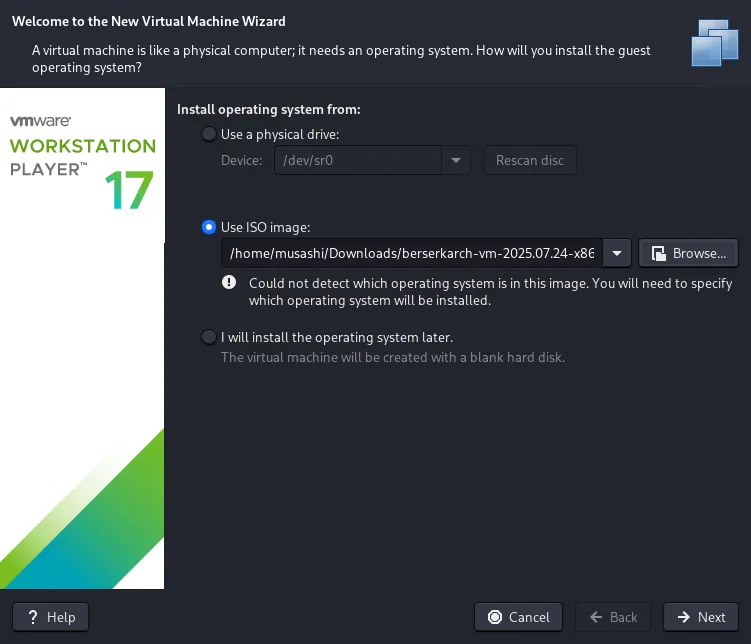Click the Next button
This screenshot has height=644, width=751.
701,617
